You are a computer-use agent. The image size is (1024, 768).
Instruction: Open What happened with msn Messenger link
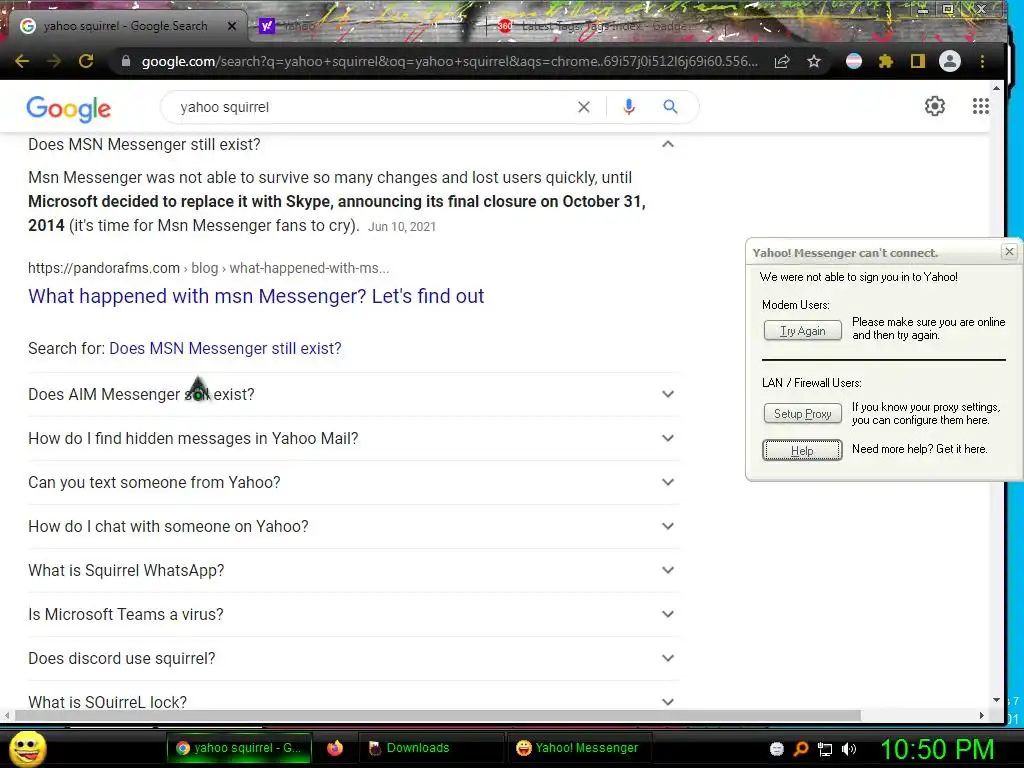pos(256,296)
